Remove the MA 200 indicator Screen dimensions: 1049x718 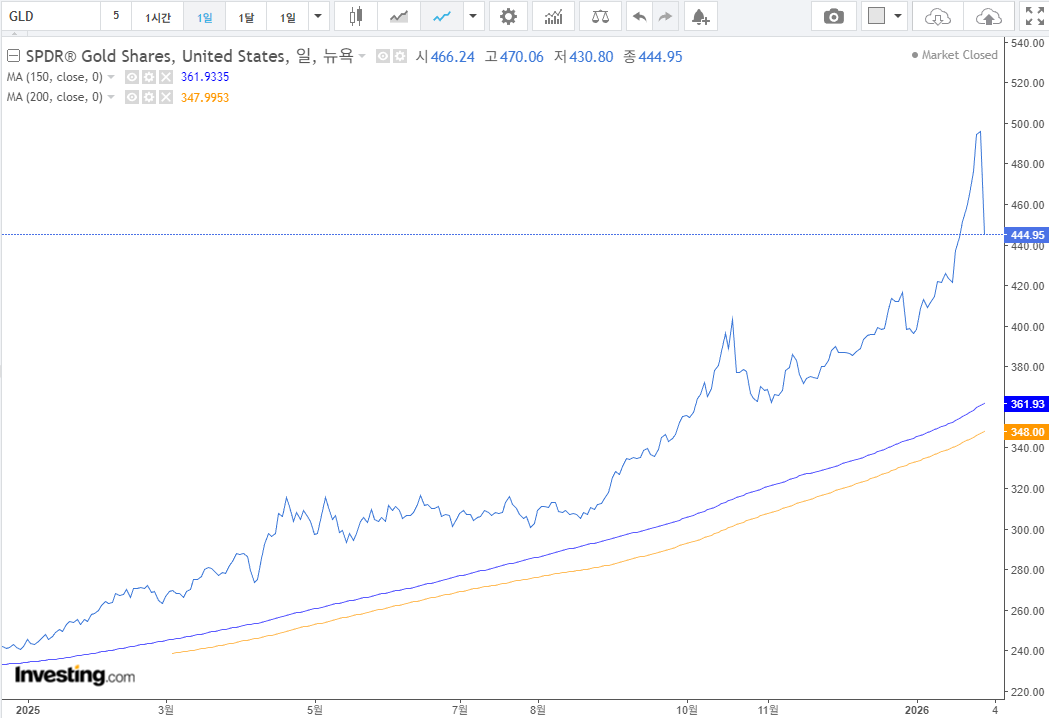(x=166, y=98)
